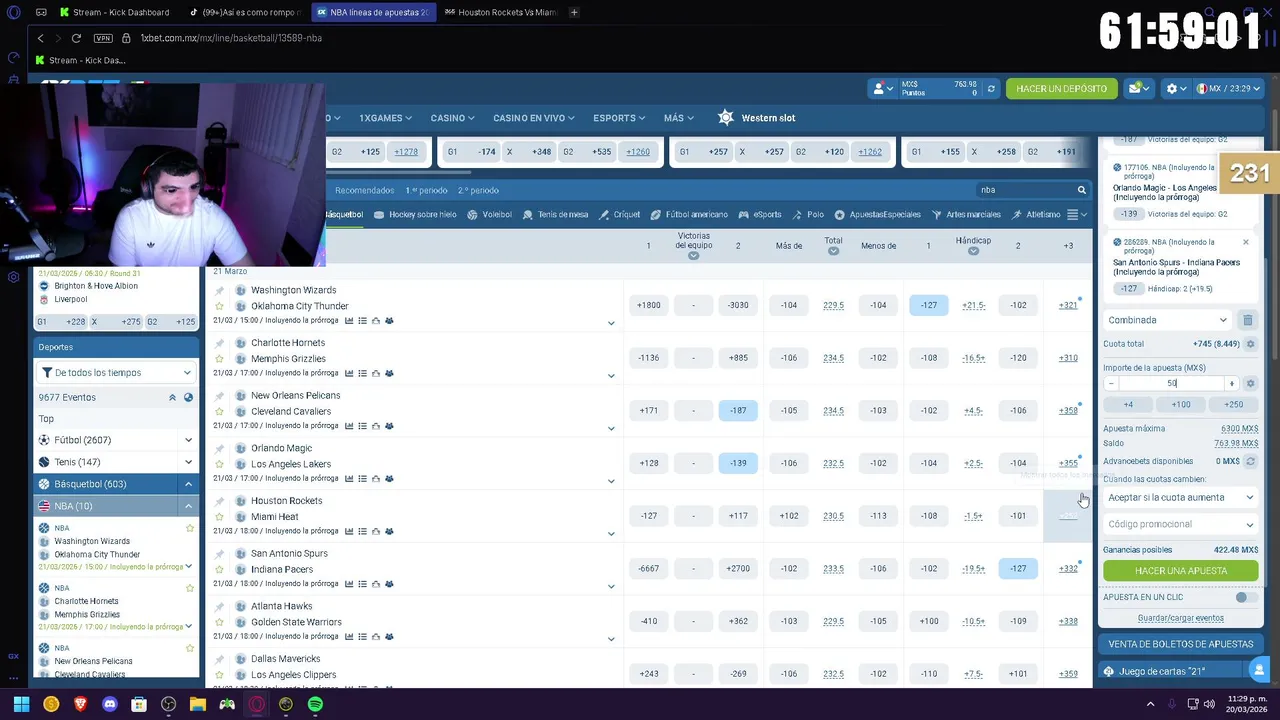Collapse the NBA (10) sidebar league
This screenshot has height=720, width=1280.
click(188, 506)
